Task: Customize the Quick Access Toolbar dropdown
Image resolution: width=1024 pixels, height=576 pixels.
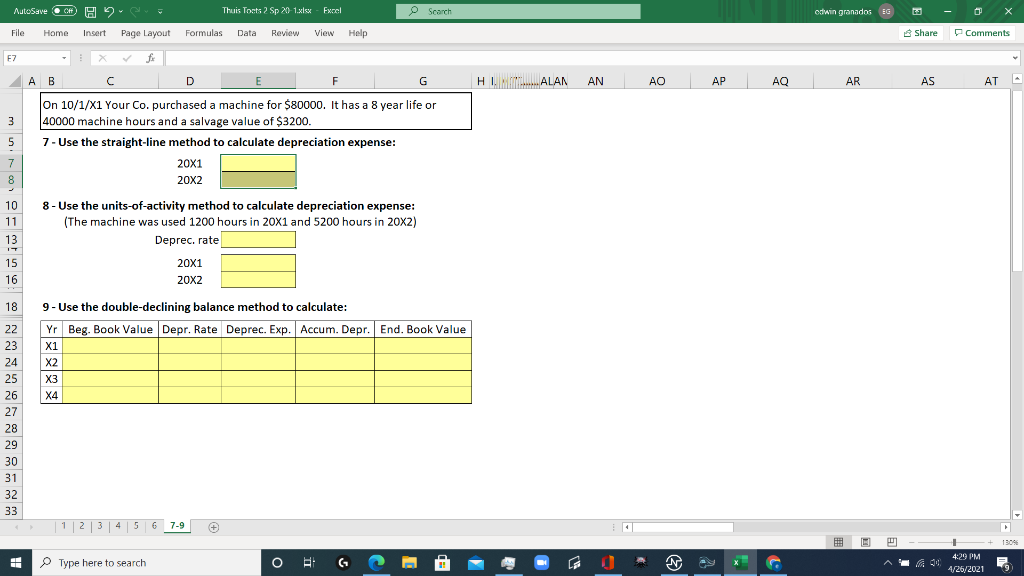Action: (160, 11)
